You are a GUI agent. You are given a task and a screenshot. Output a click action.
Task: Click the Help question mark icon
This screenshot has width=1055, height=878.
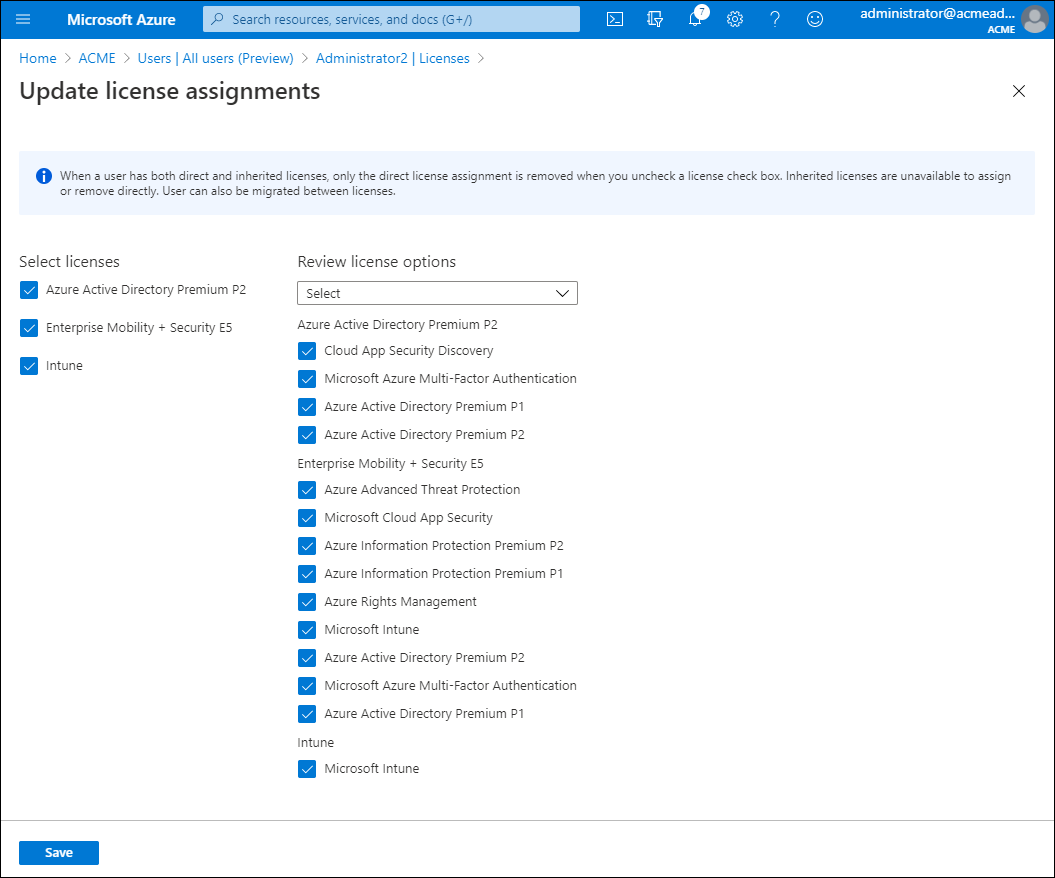[775, 19]
